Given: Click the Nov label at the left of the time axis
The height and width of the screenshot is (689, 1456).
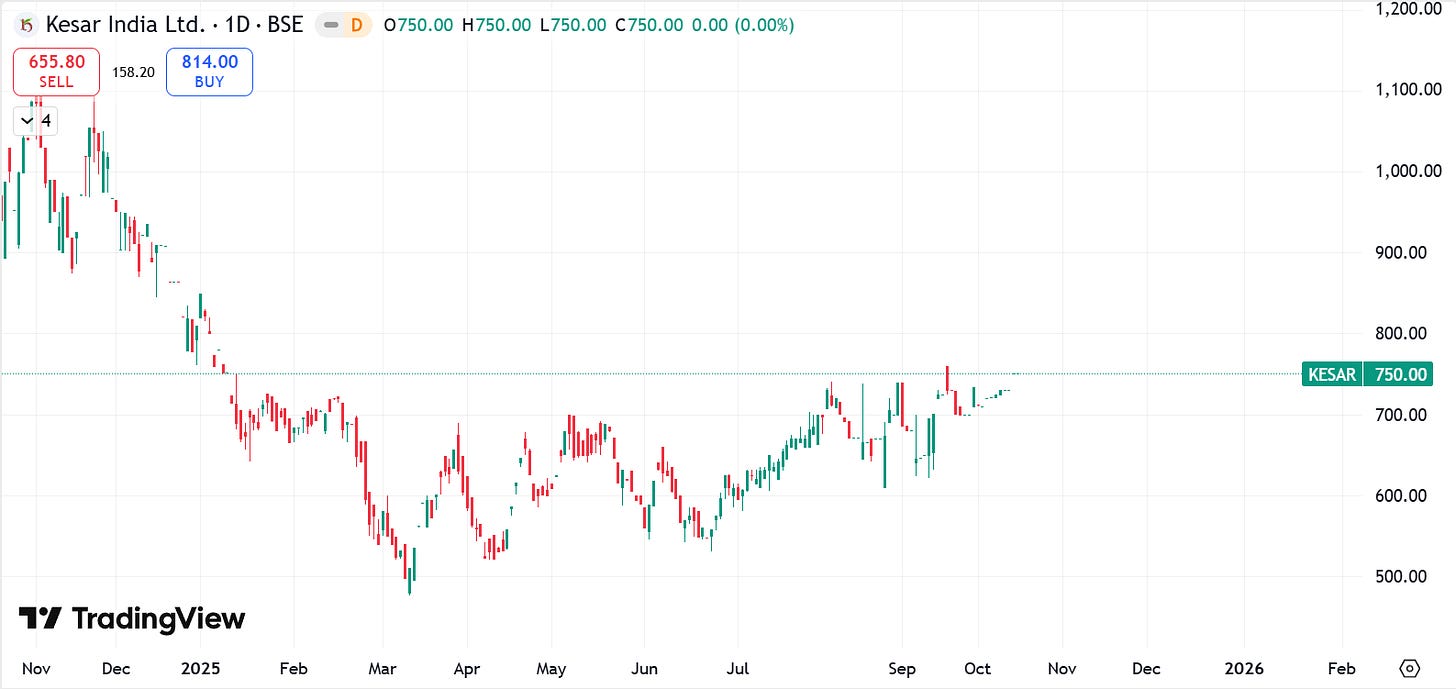Looking at the screenshot, I should [x=35, y=668].
